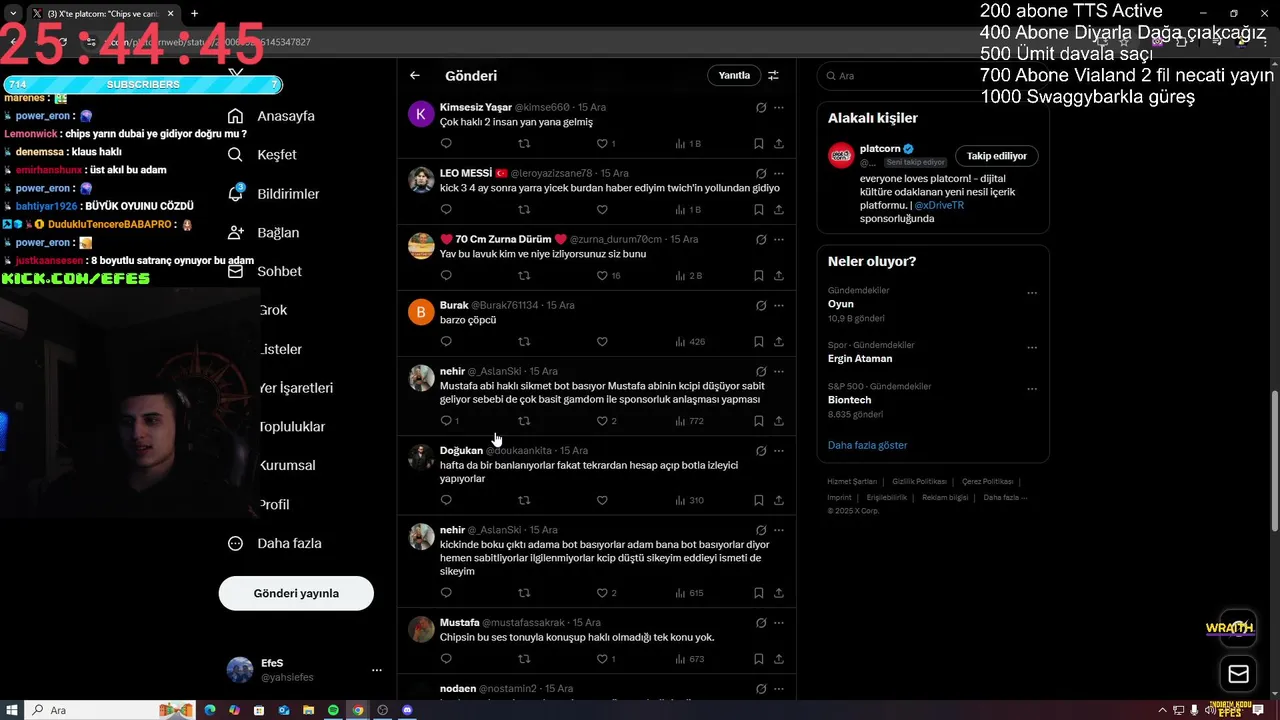Screen dimensions: 1280x720
Task: Open more options on LEO MESSİ's post
Action: tap(779, 174)
